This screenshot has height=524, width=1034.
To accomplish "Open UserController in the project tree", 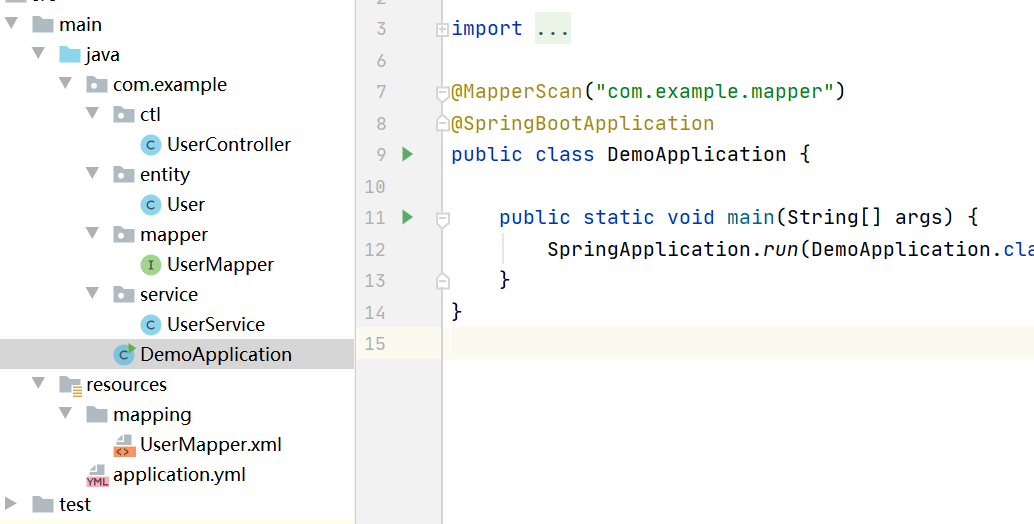I will coord(229,144).
